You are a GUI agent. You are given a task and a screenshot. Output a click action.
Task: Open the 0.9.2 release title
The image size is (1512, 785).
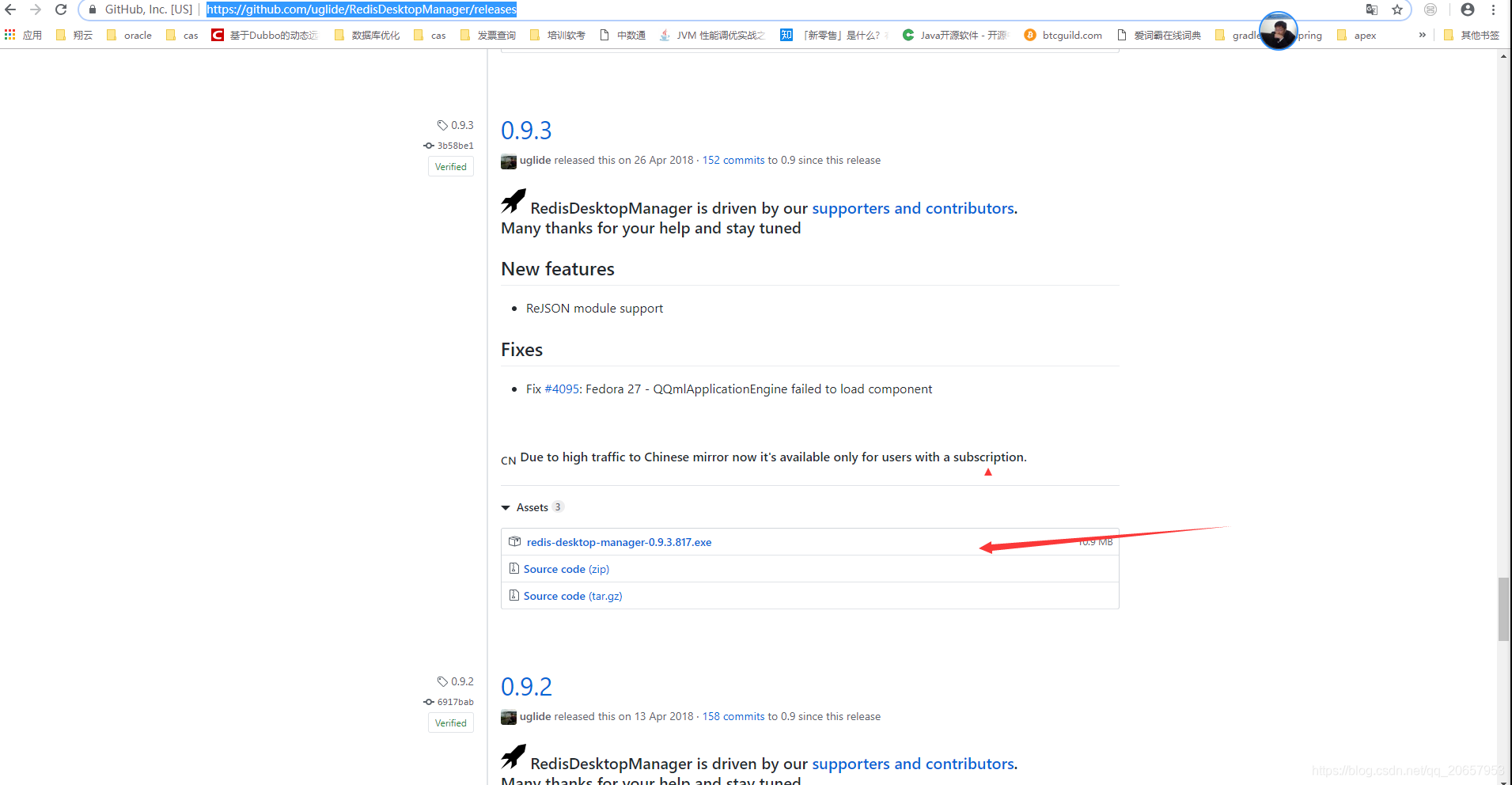click(526, 687)
